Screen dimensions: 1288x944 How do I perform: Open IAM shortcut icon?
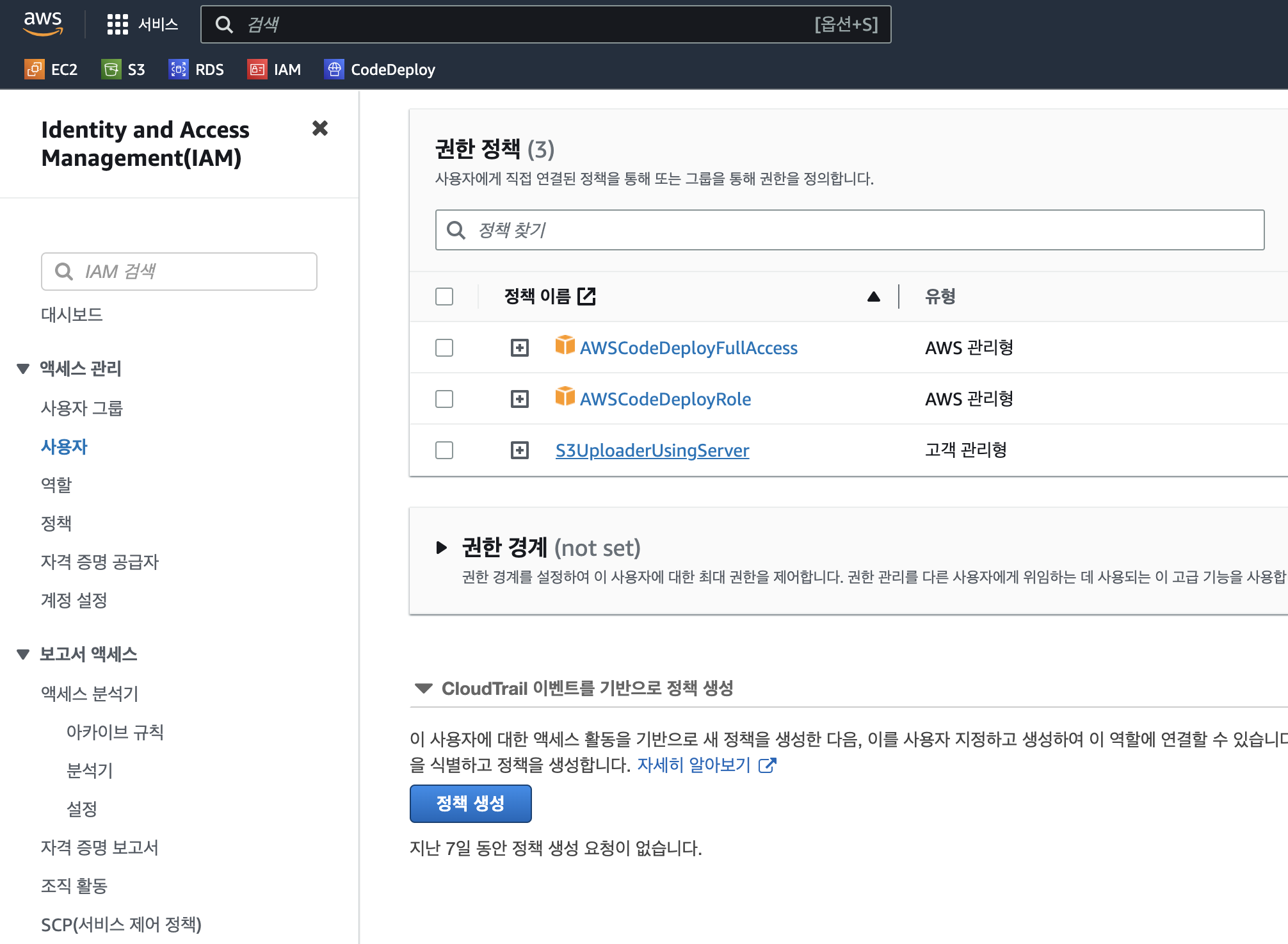(257, 69)
